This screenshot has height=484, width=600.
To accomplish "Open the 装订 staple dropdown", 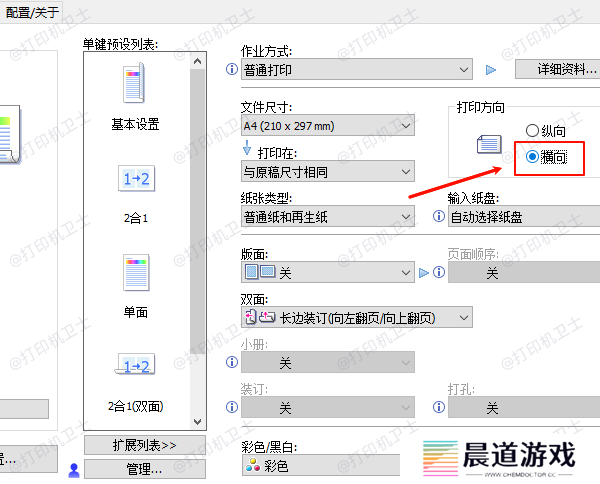I will (x=328, y=407).
